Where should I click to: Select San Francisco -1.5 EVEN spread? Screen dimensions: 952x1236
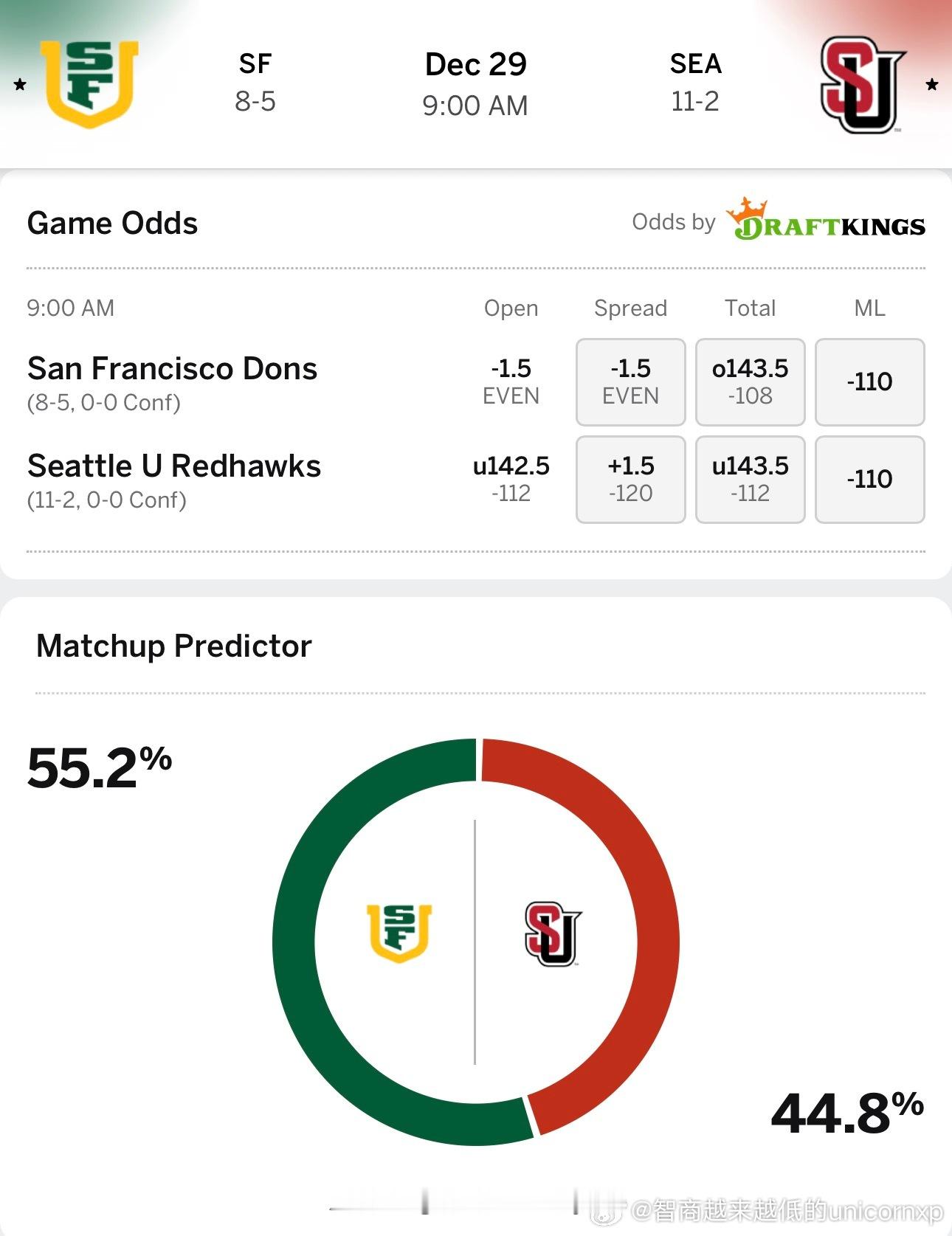point(630,382)
